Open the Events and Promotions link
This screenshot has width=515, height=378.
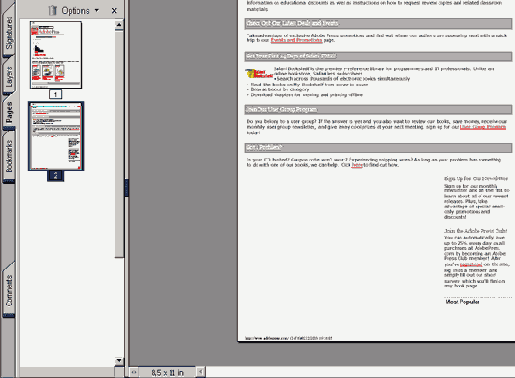296,40
